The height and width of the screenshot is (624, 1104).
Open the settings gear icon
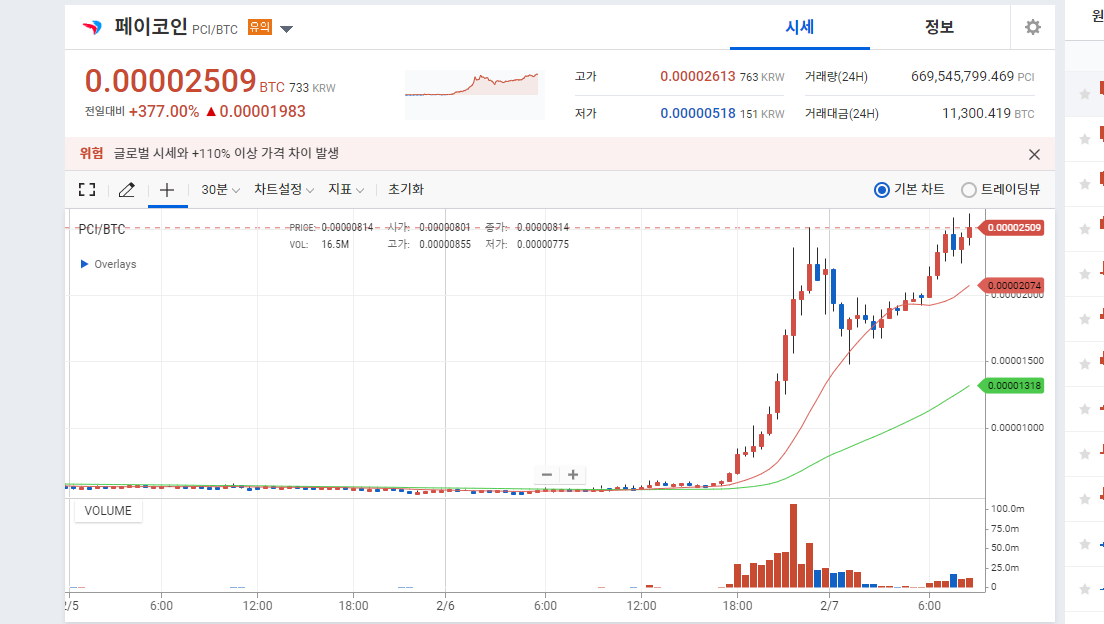coord(1032,27)
